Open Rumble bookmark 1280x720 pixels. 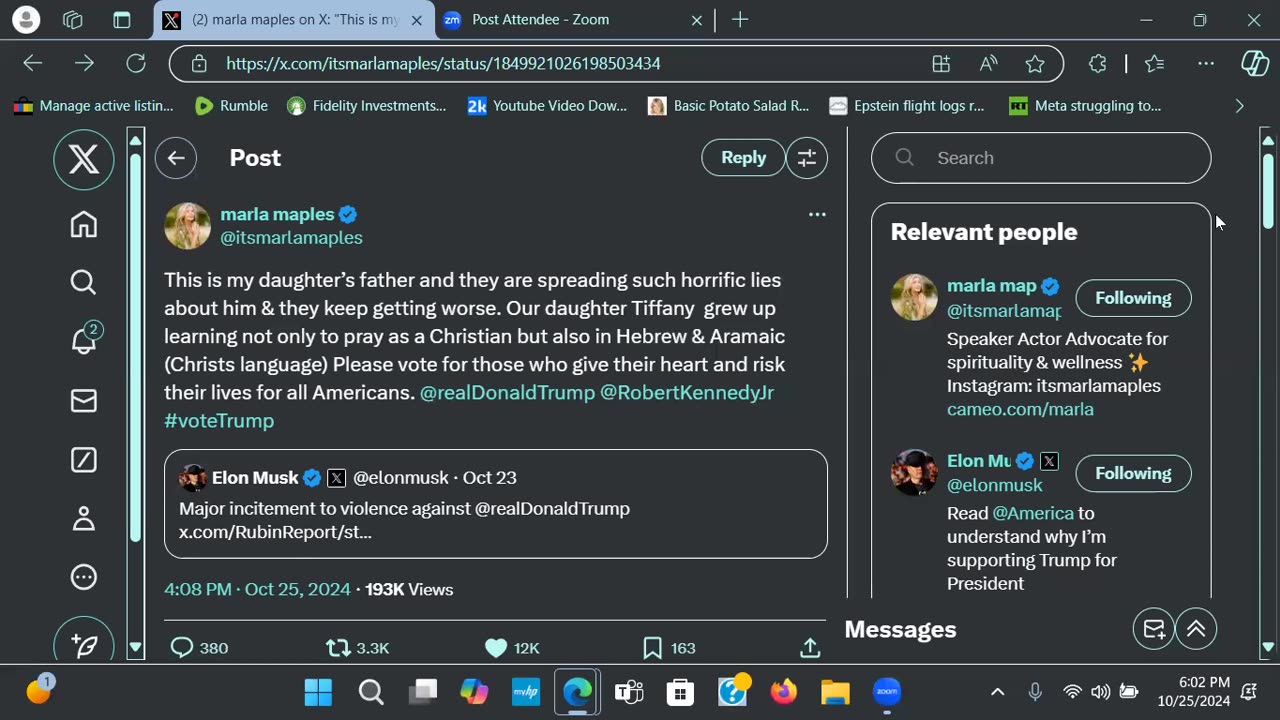pos(232,106)
